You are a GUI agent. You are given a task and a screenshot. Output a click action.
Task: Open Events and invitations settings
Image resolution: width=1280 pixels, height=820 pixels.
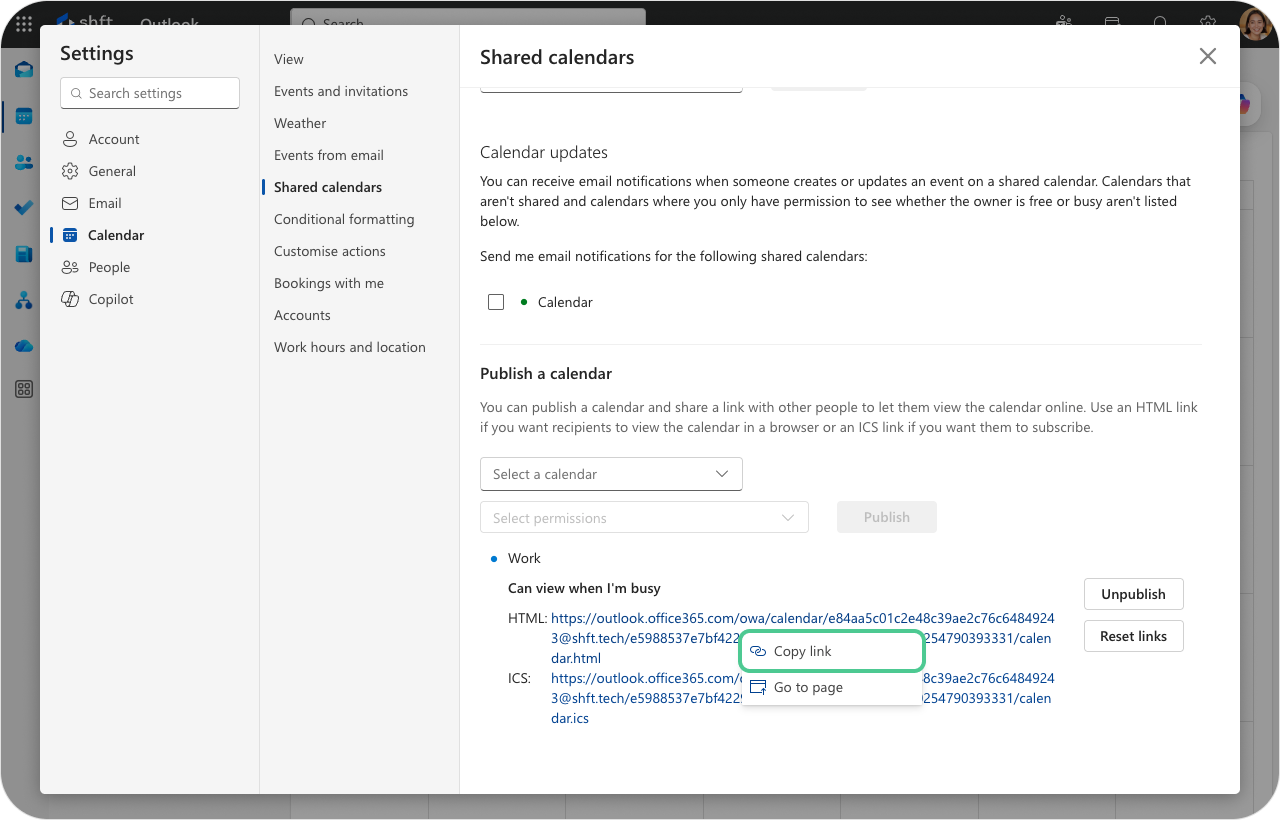point(341,91)
